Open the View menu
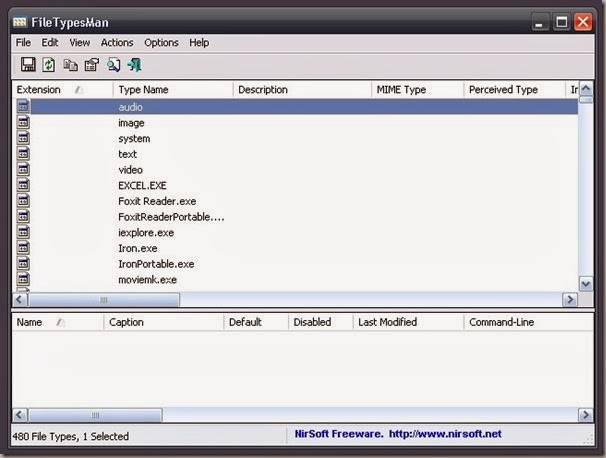The image size is (606, 458). 80,43
